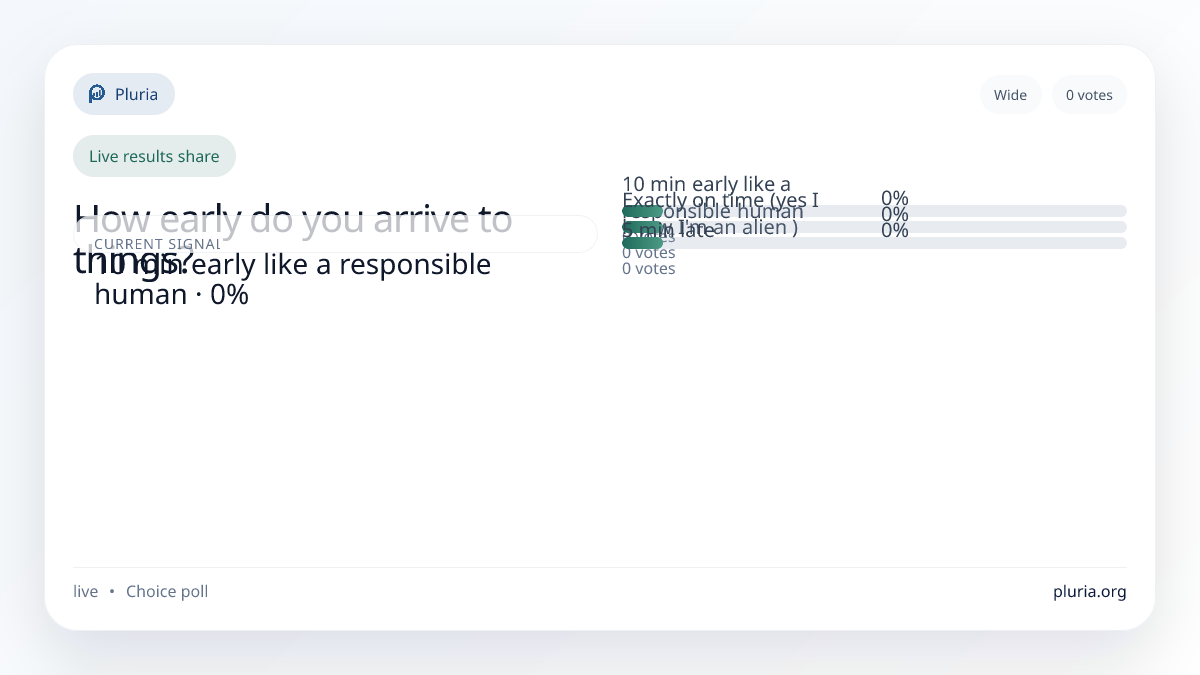Screen dimensions: 1200x675
Task: Click the last 0% percentage value
Action: tap(894, 230)
